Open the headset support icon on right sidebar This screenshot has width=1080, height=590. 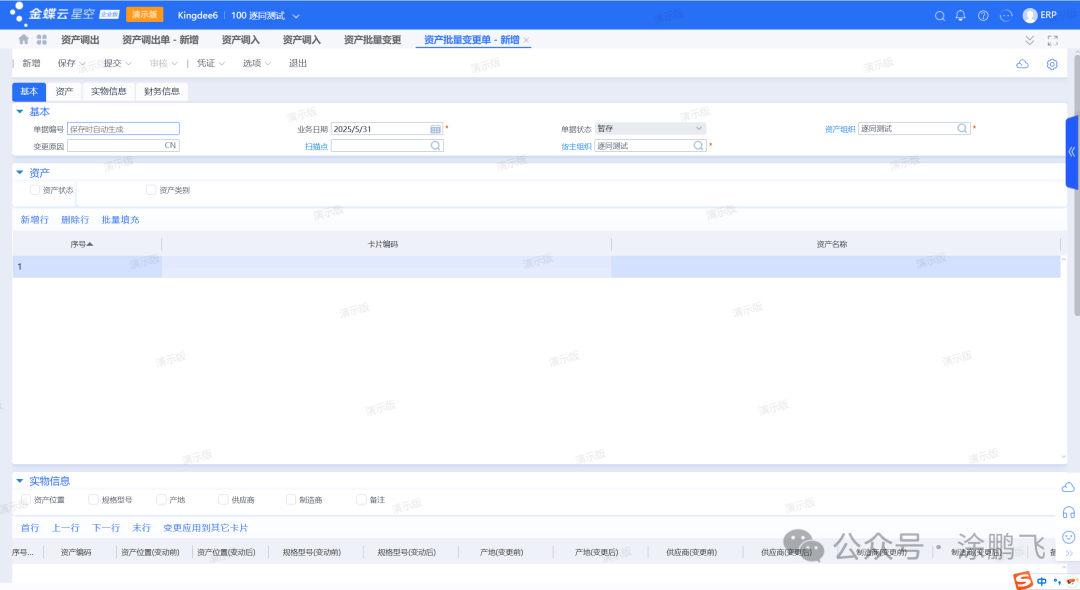coord(1068,512)
